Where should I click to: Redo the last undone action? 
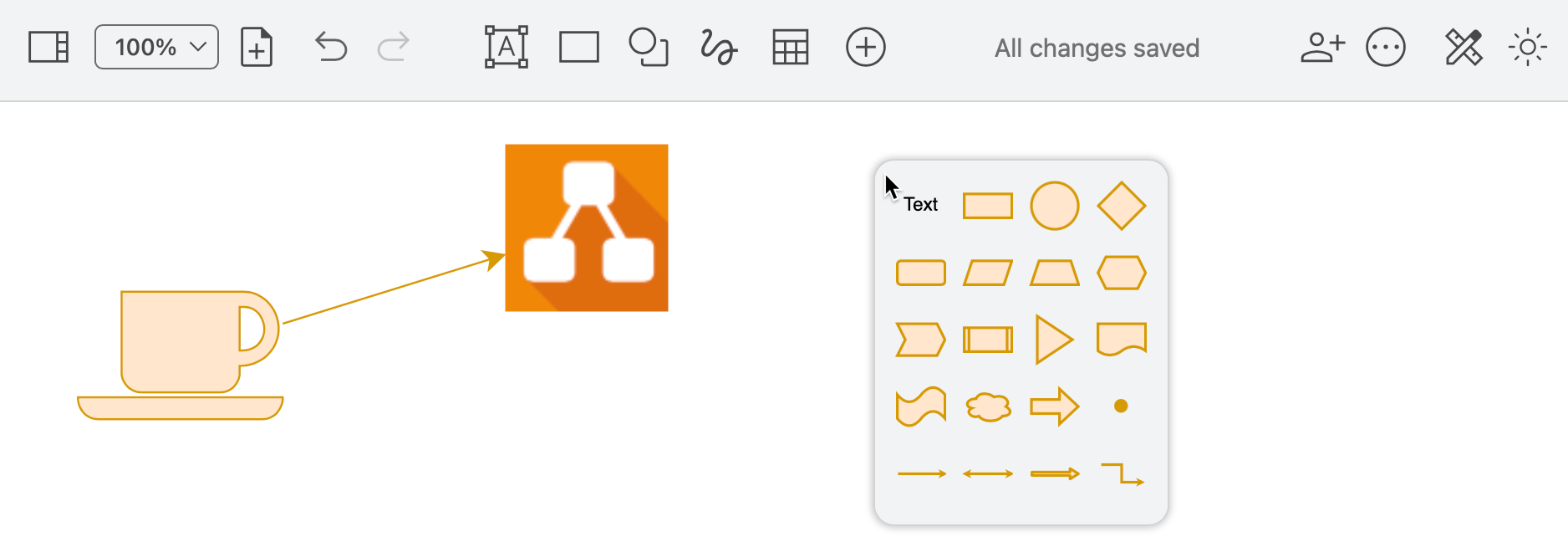coord(394,47)
